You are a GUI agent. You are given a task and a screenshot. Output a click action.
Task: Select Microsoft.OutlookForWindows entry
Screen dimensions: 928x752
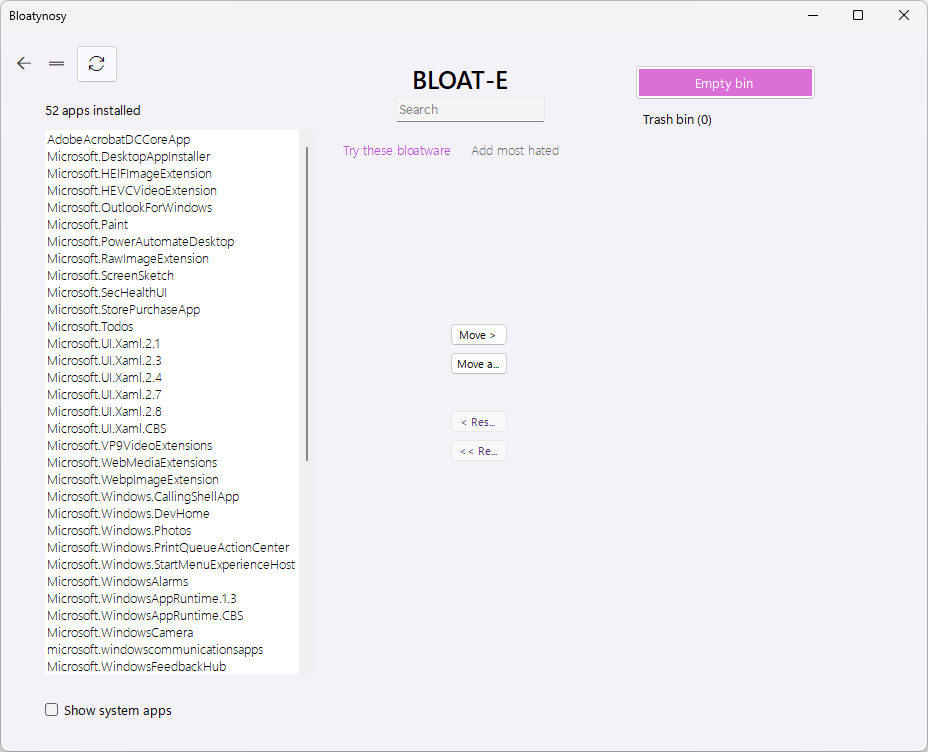[172, 208]
